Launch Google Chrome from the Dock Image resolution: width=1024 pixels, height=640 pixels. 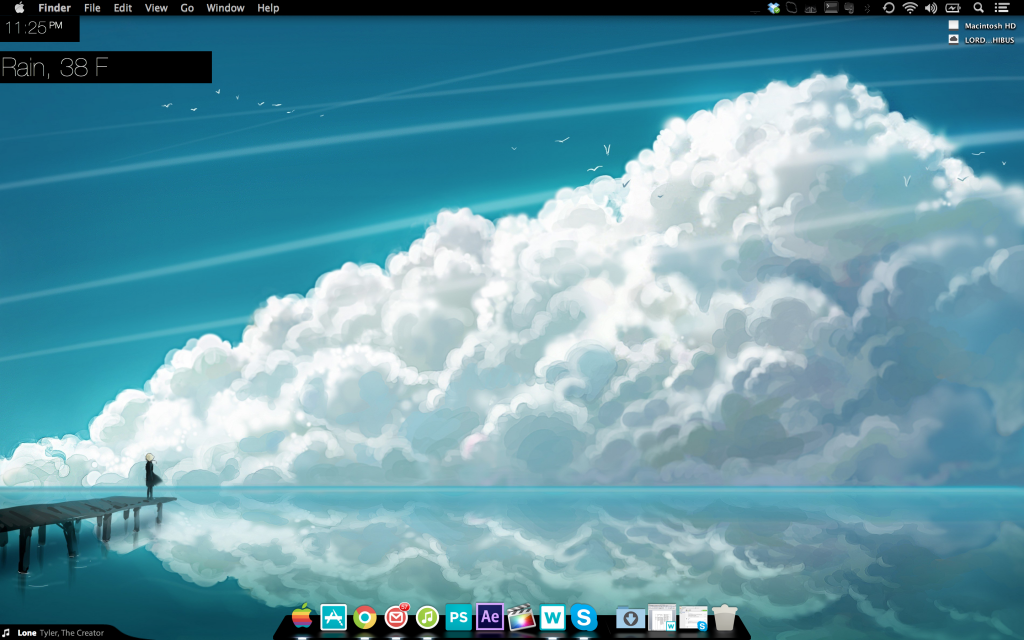[x=364, y=617]
